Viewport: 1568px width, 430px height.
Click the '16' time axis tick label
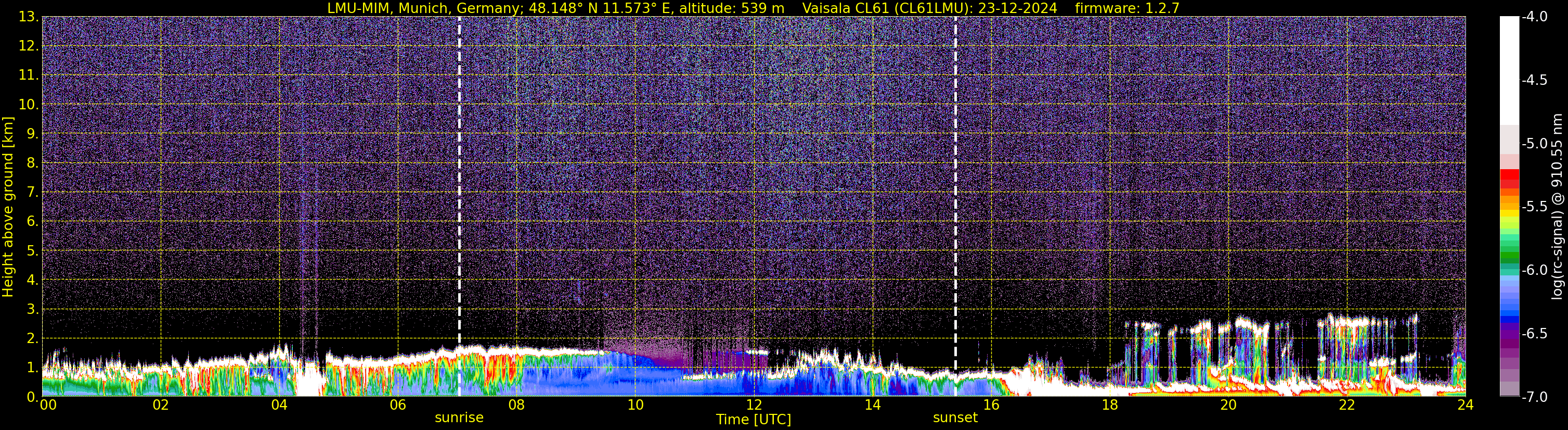pyautogui.click(x=991, y=405)
